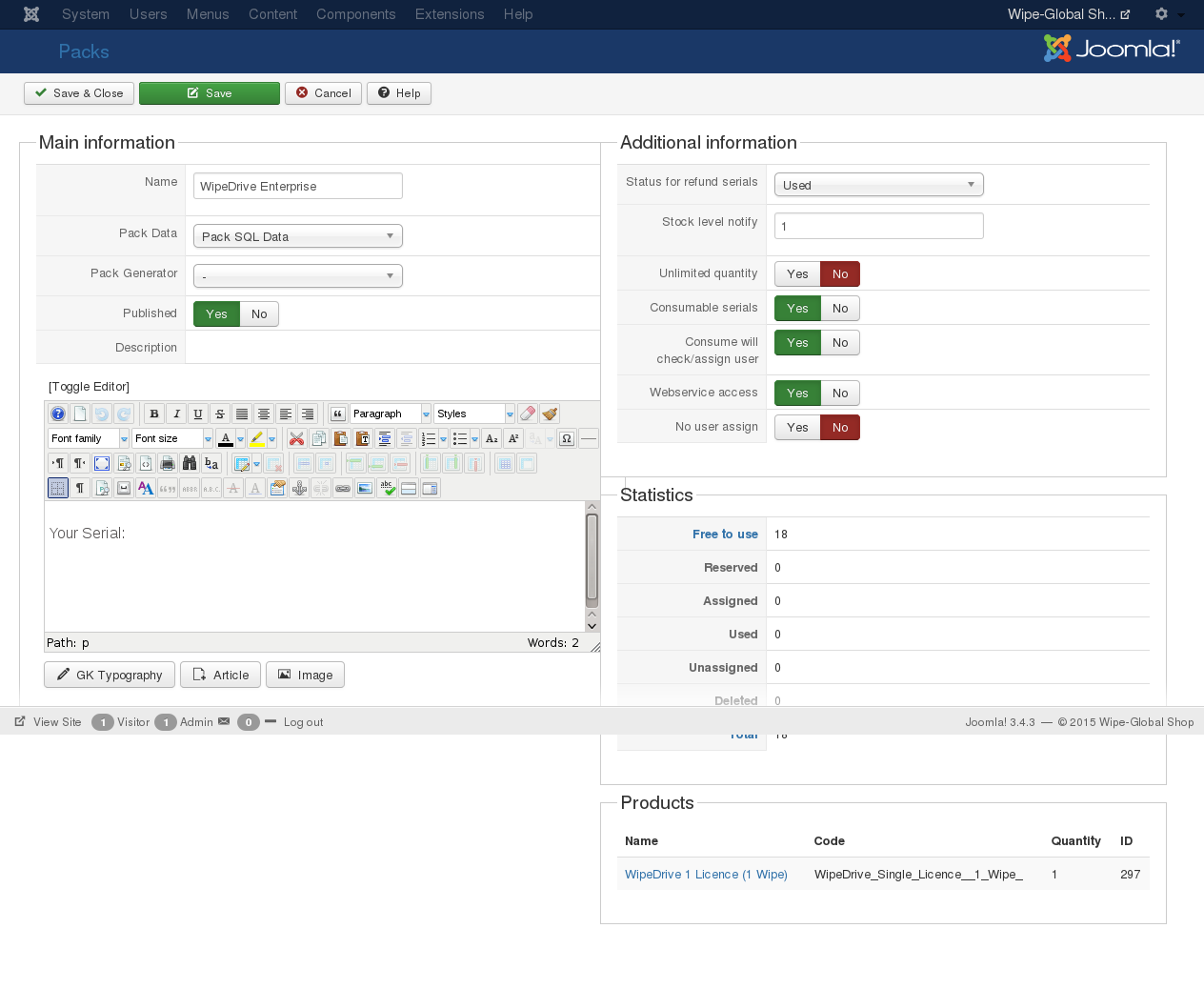Open the style select AA icon
Image resolution: width=1204 pixels, height=989 pixels.
pyautogui.click(x=146, y=488)
